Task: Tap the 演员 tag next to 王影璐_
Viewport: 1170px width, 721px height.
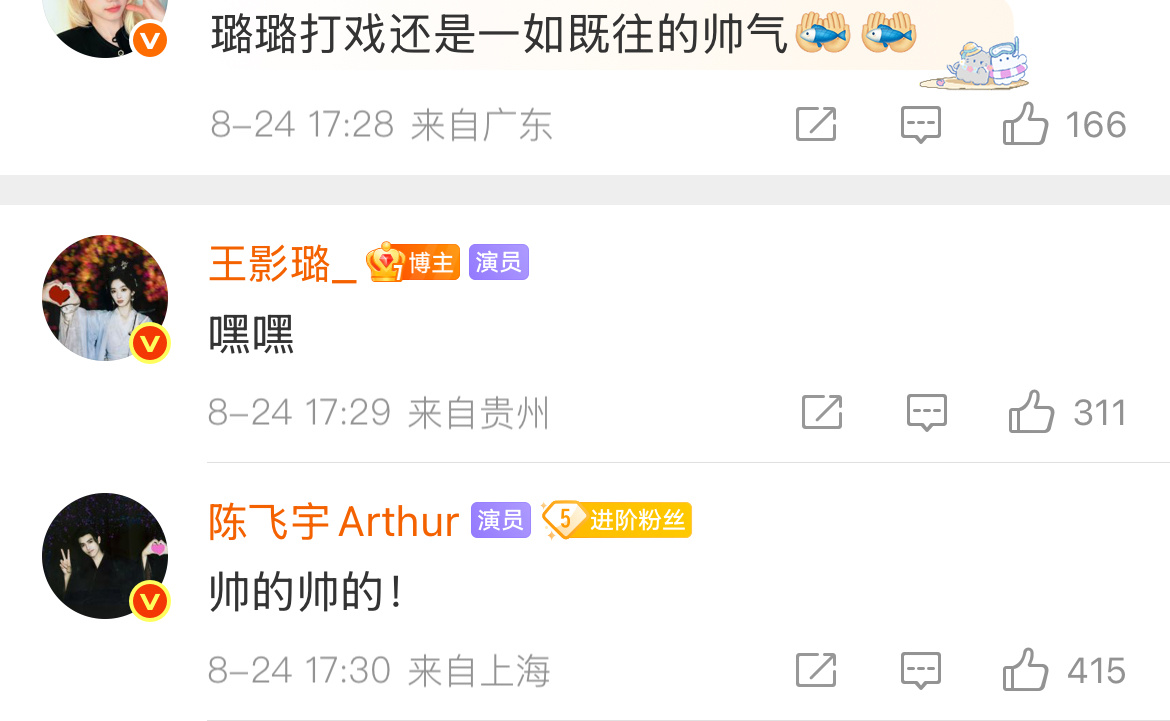Action: coord(498,262)
